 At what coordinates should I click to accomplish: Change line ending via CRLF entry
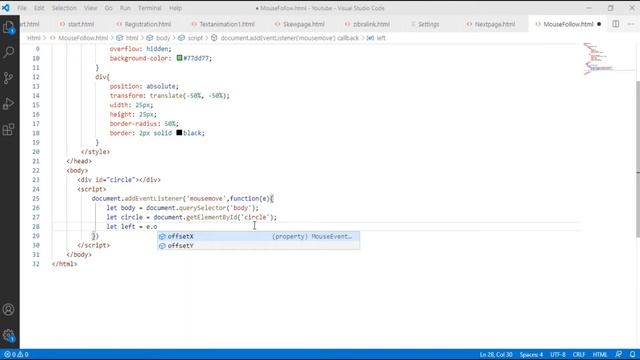[x=579, y=354]
